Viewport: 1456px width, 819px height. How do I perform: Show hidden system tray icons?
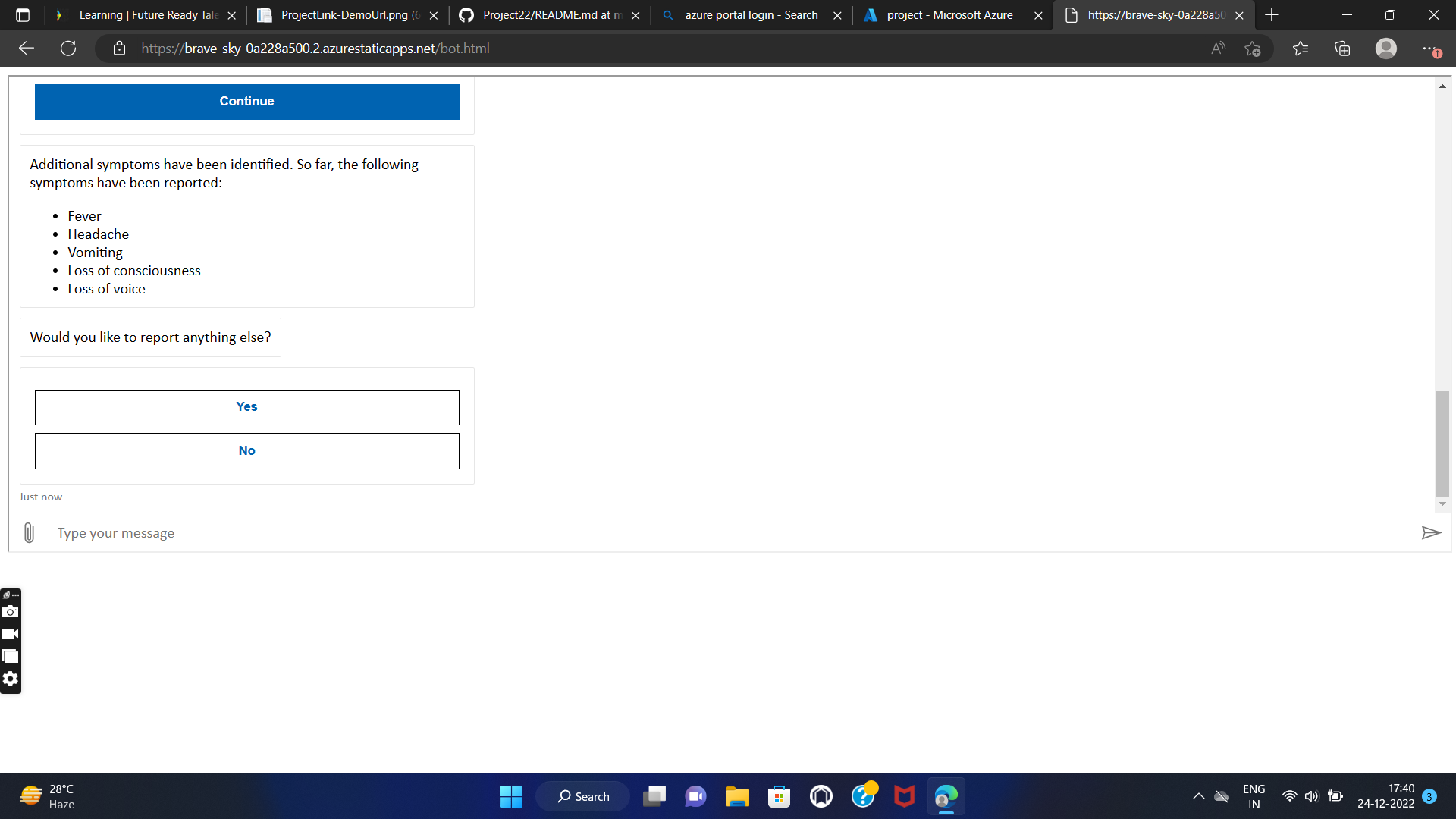coord(1198,796)
